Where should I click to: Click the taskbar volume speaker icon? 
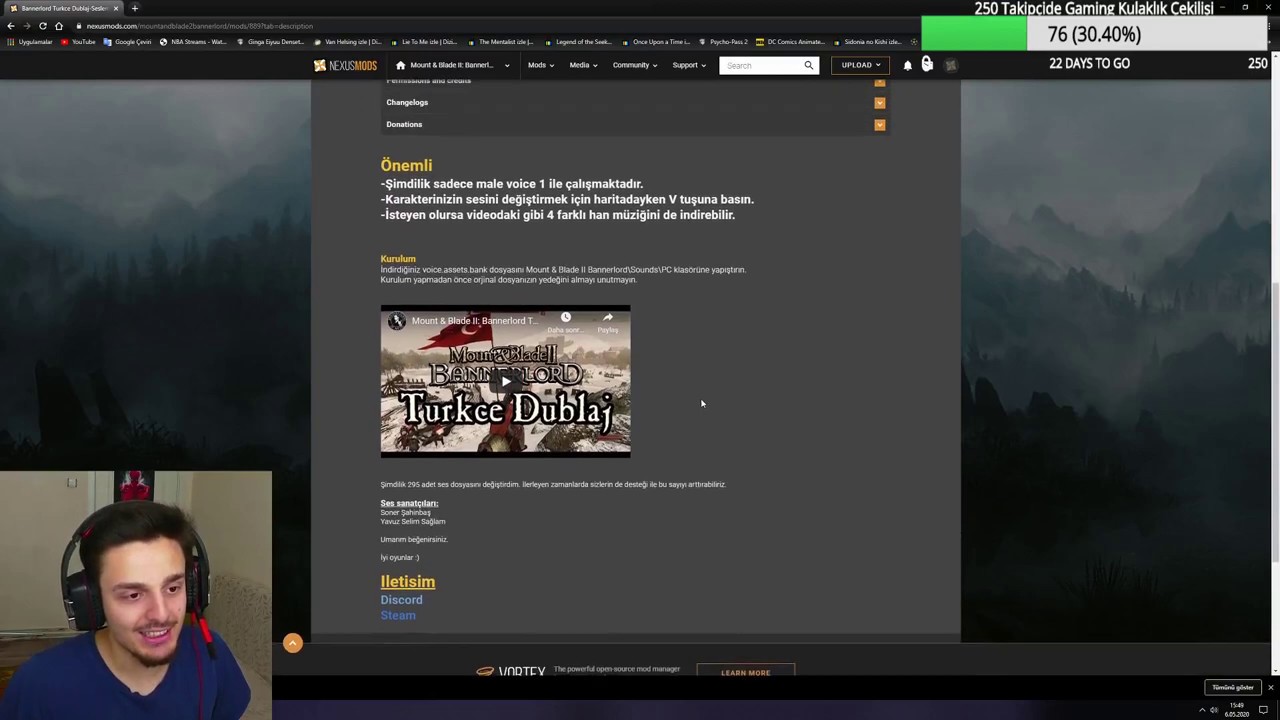point(1214,711)
